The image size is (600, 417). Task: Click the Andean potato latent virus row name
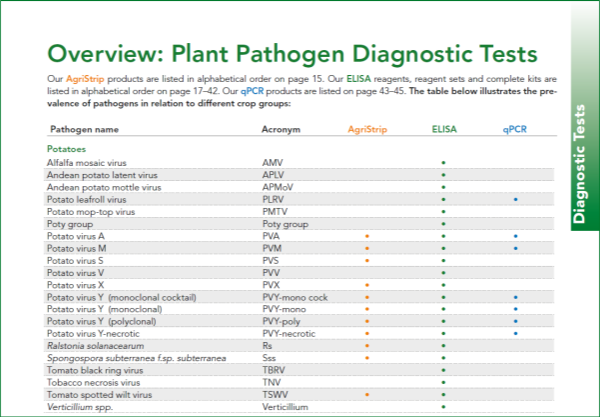(x=102, y=175)
